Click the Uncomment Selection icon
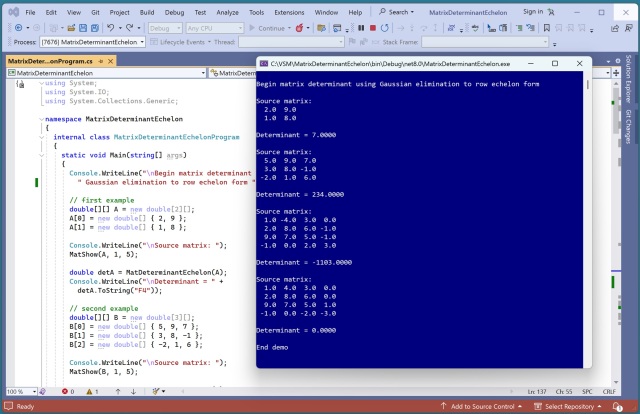The height and width of the screenshot is (414, 640). (530, 28)
